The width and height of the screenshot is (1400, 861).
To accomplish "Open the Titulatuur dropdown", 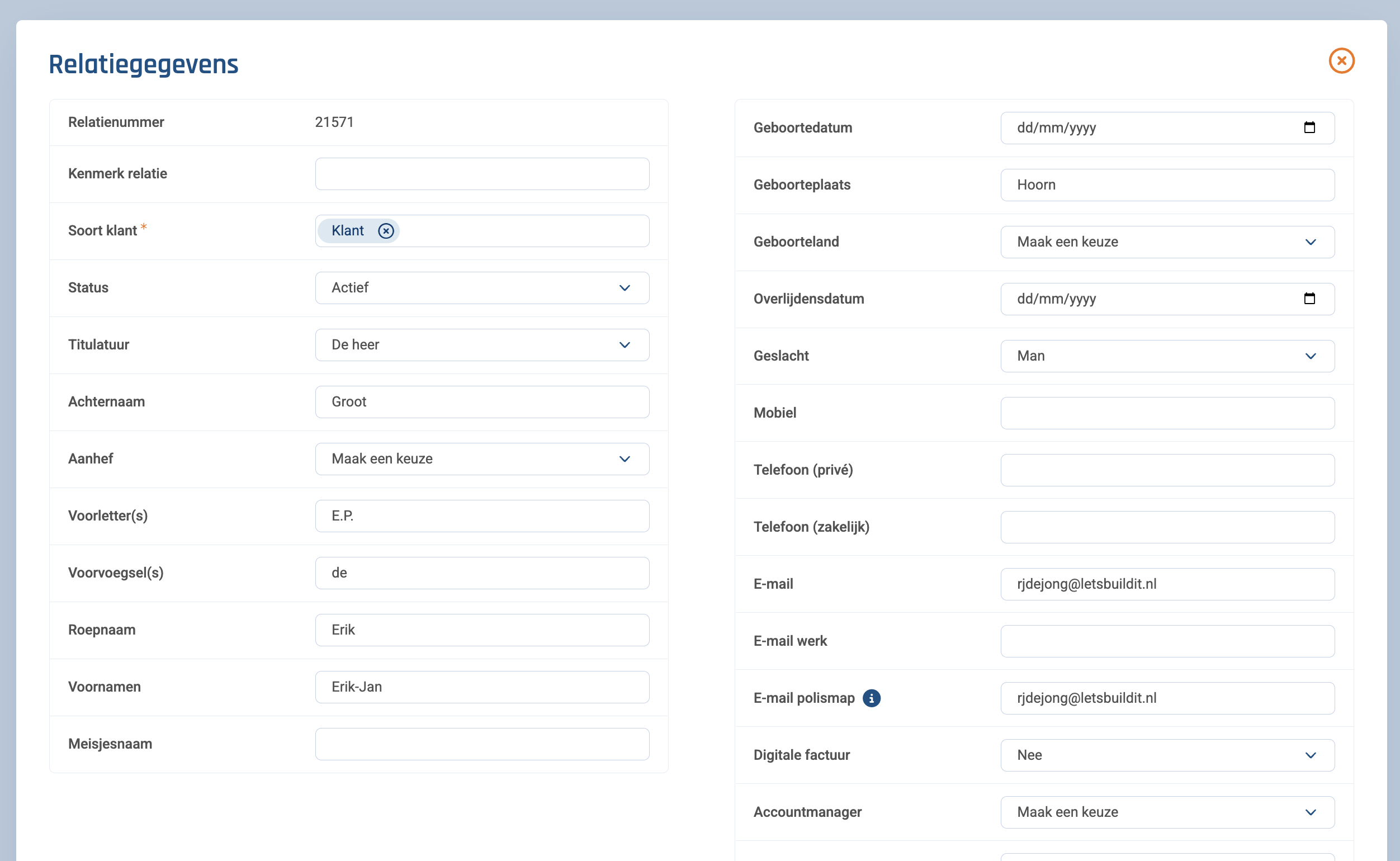I will [x=481, y=344].
